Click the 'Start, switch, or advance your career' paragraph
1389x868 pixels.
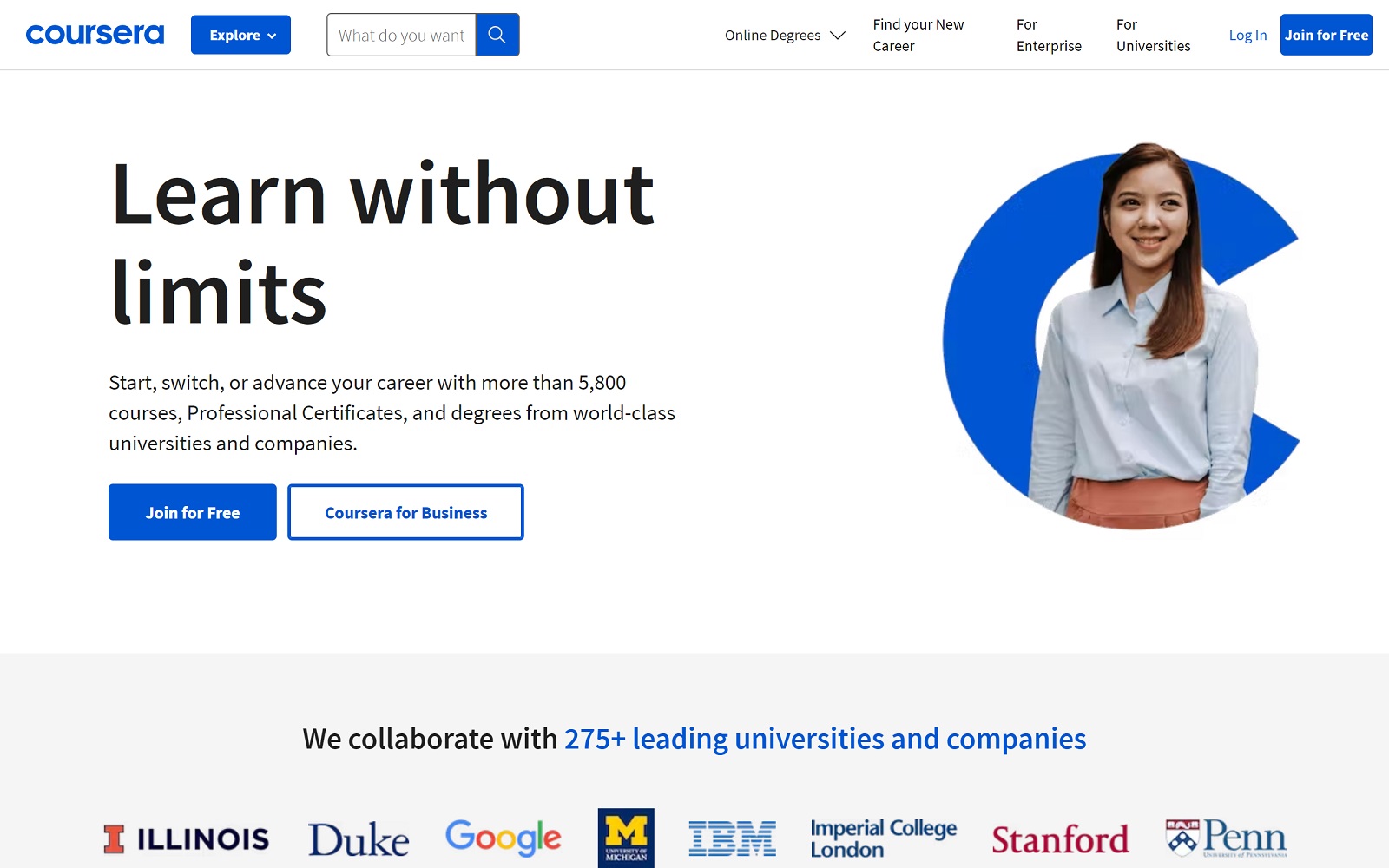pos(392,413)
